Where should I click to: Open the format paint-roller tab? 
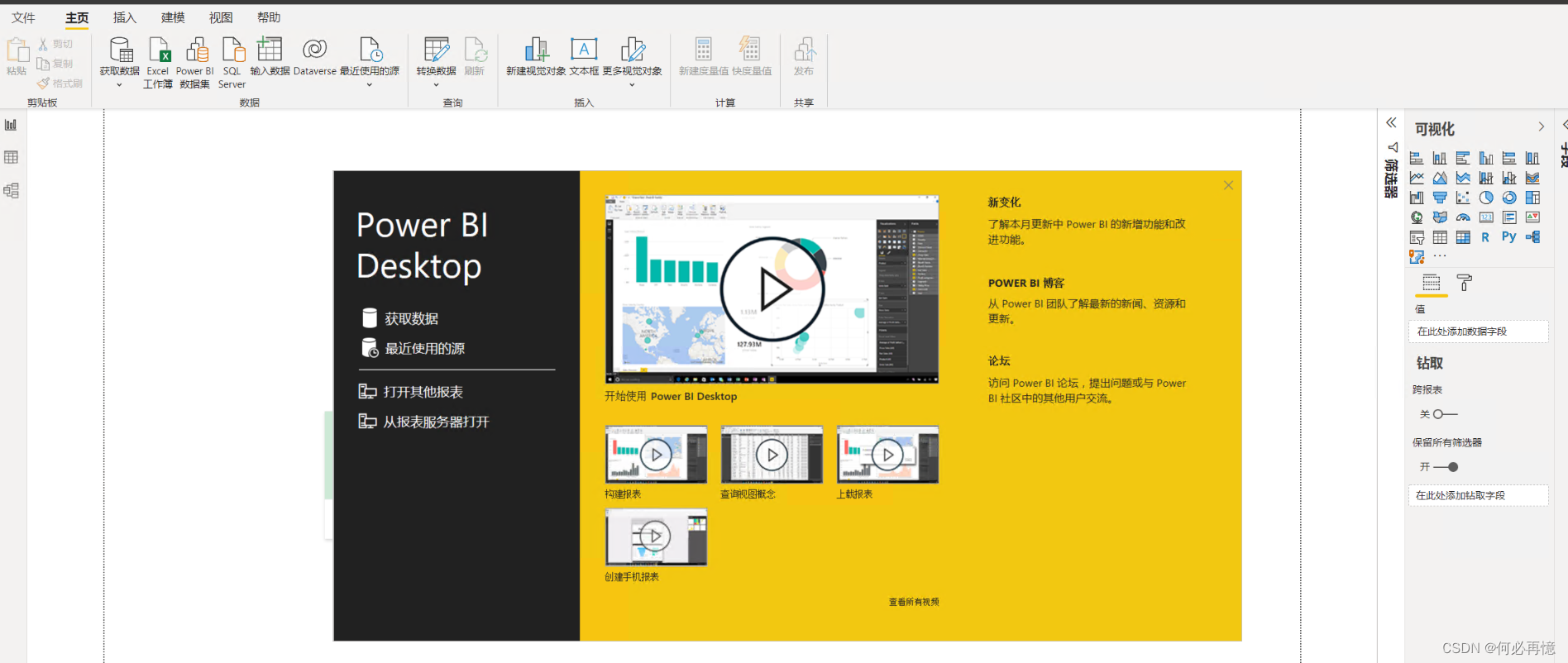coord(1465,283)
